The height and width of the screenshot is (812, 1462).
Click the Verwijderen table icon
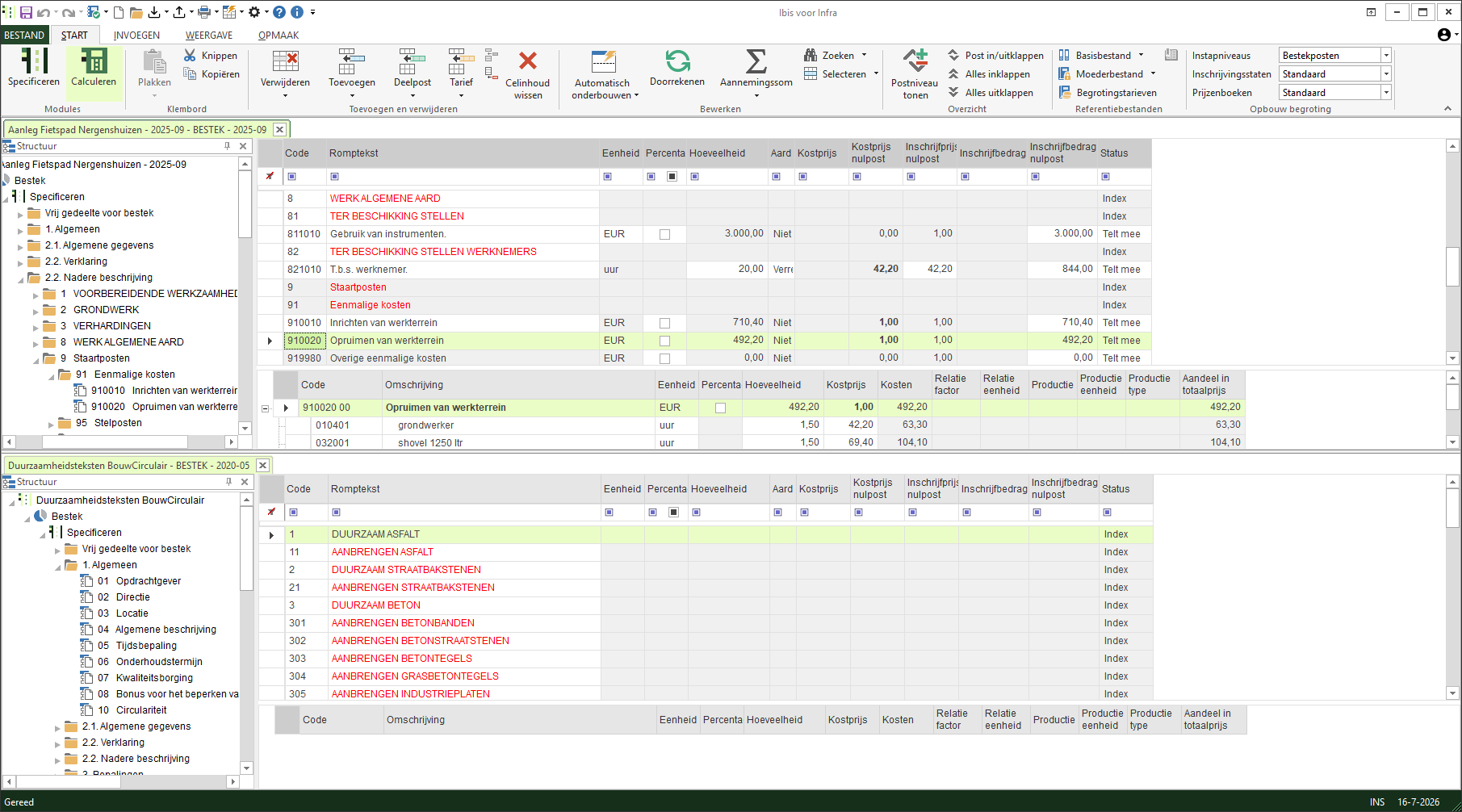(285, 61)
